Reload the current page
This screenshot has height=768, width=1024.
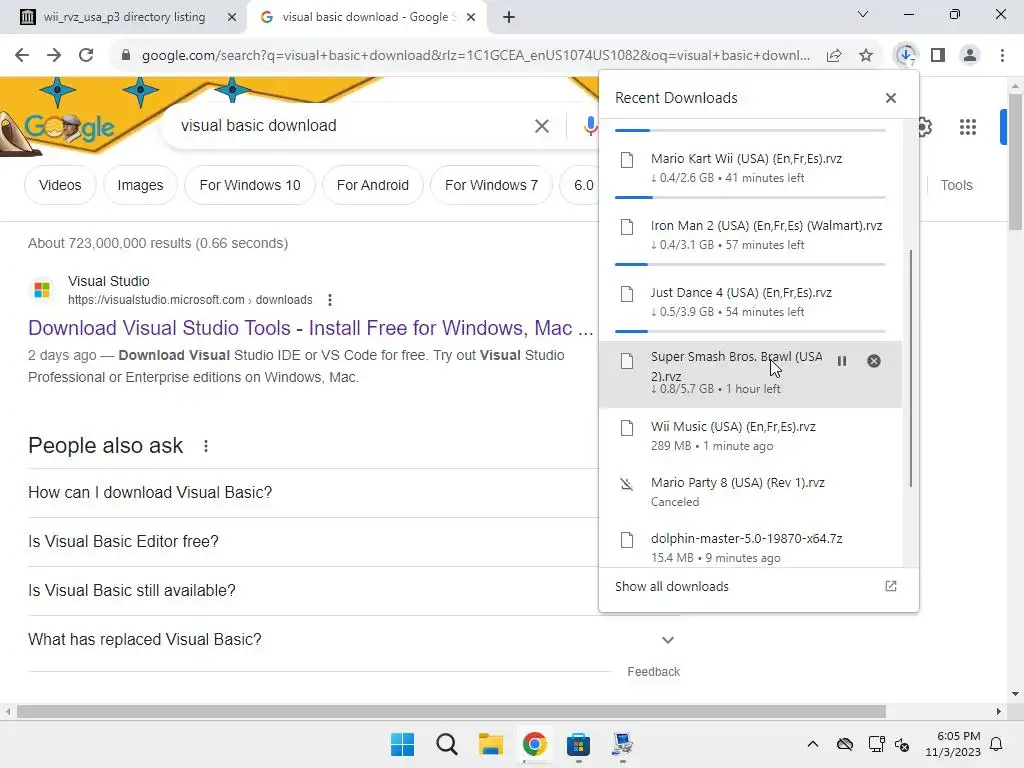pyautogui.click(x=86, y=56)
